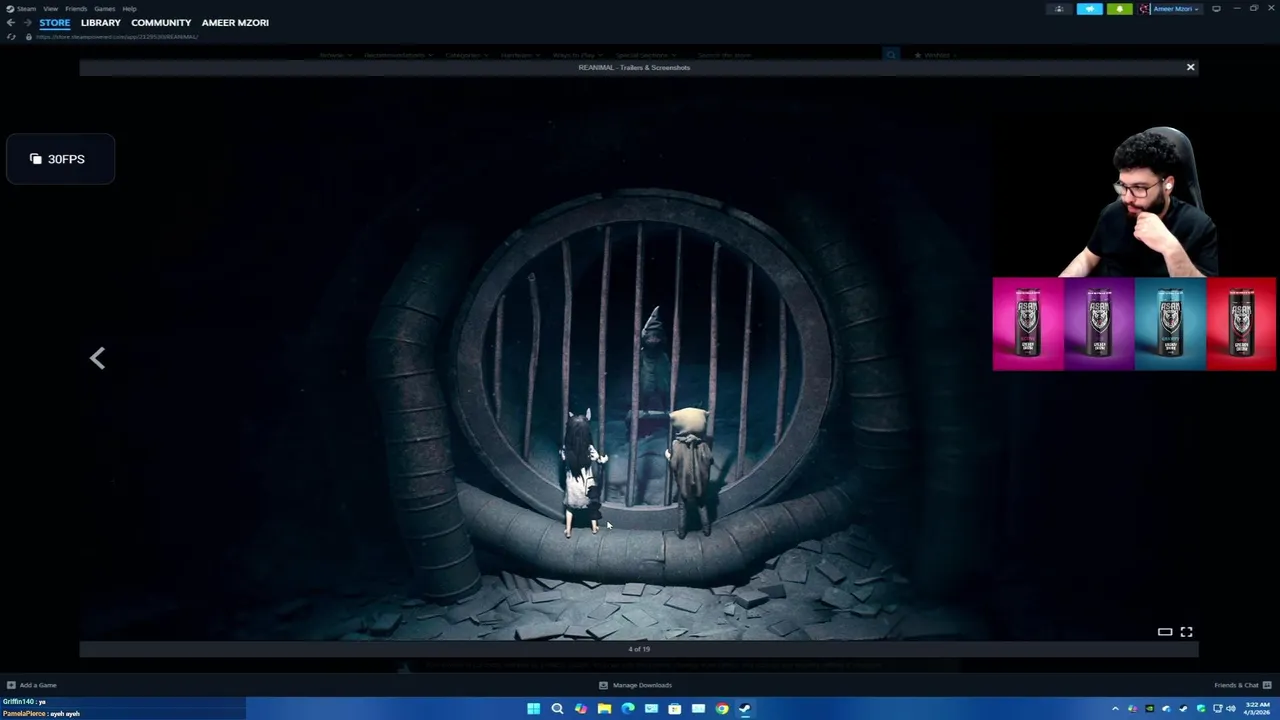Open Friends & Chat
Image resolution: width=1280 pixels, height=720 pixels.
click(1242, 685)
